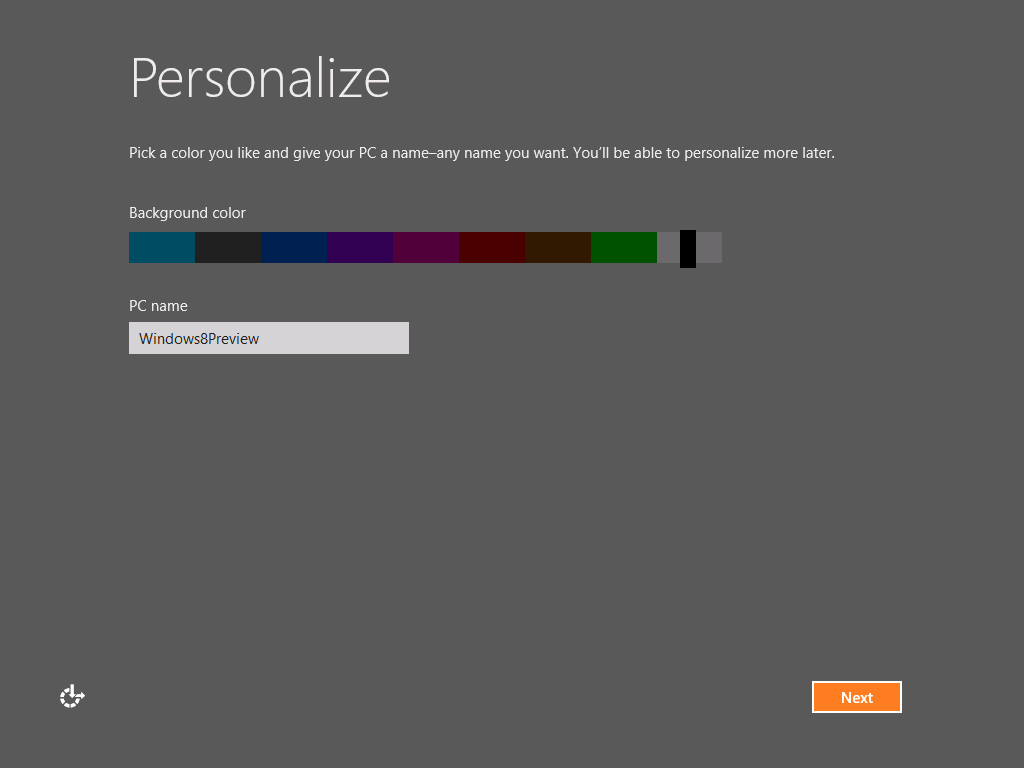Open the Ease of Access icon
This screenshot has height=768, width=1024.
pos(72,697)
